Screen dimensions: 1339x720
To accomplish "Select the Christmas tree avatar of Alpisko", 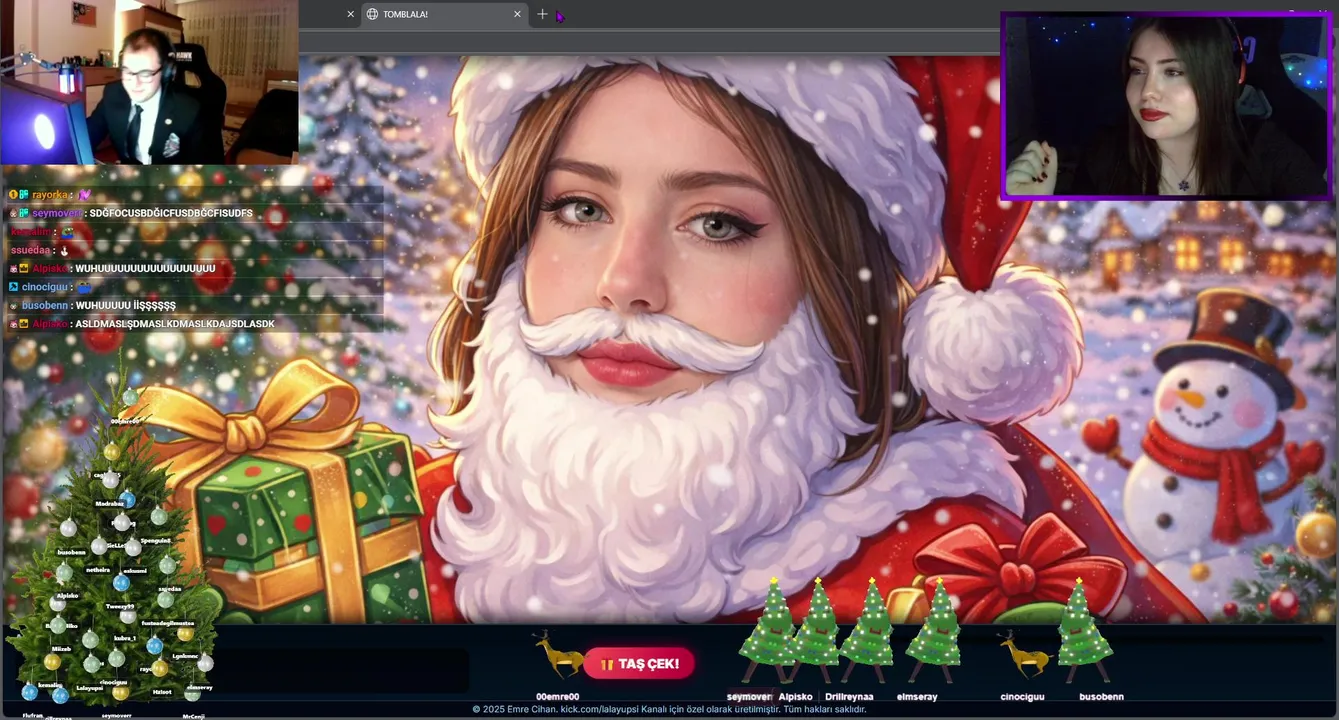I will click(x=817, y=631).
